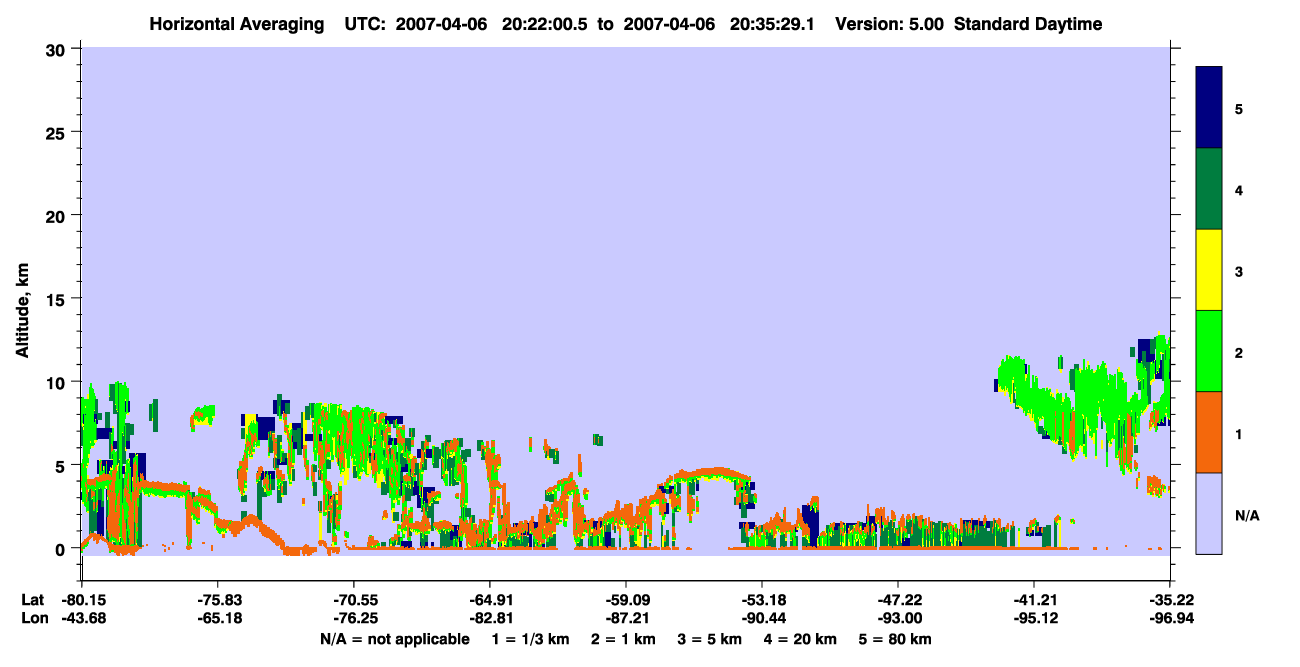
Task: Click longitude value -87.21
Action: point(626,618)
